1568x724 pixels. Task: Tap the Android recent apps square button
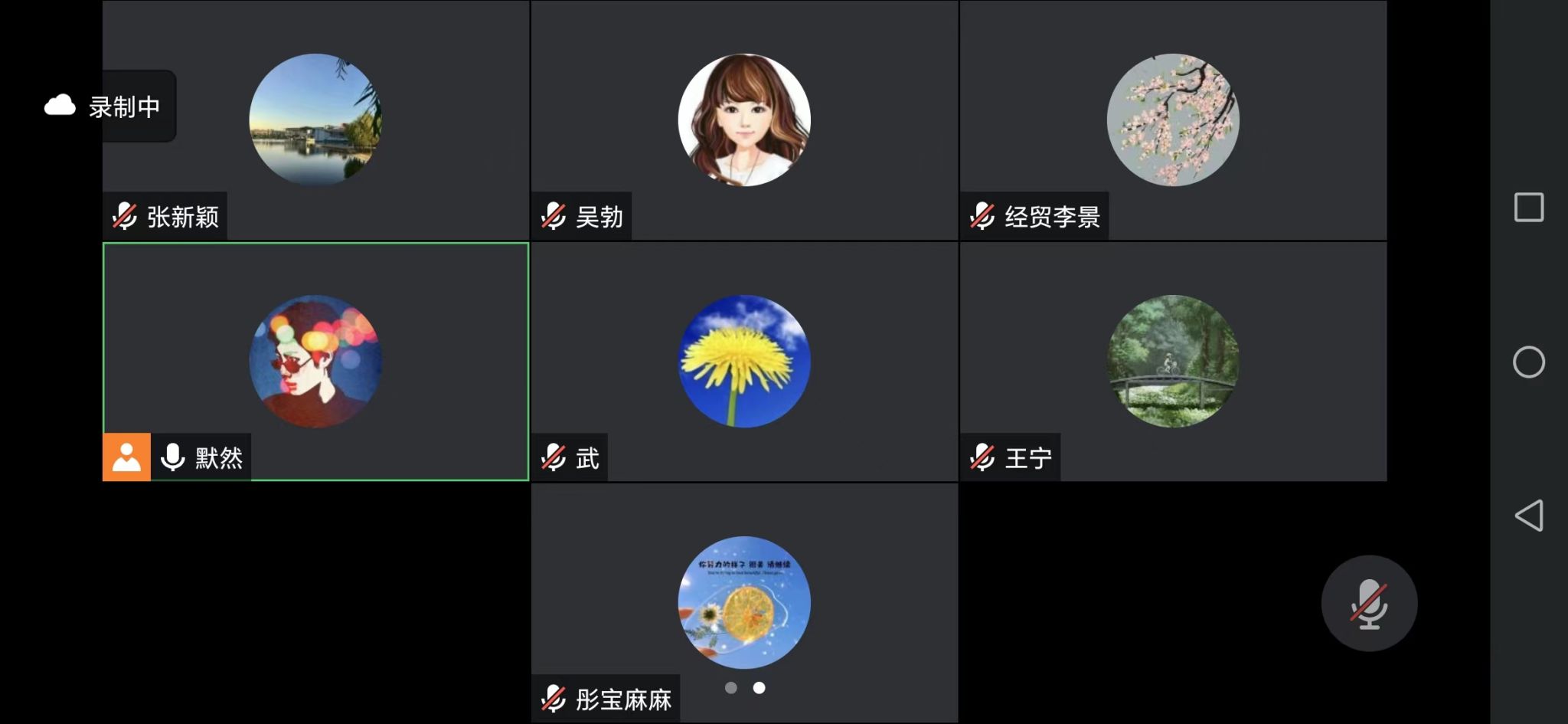(x=1529, y=208)
